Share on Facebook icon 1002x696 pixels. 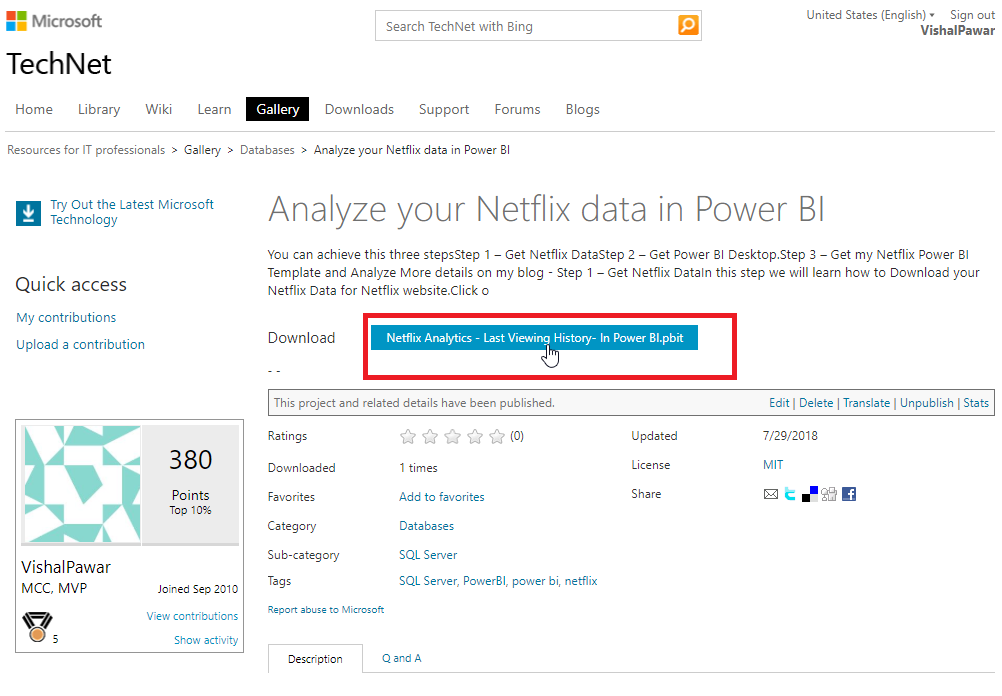[849, 494]
